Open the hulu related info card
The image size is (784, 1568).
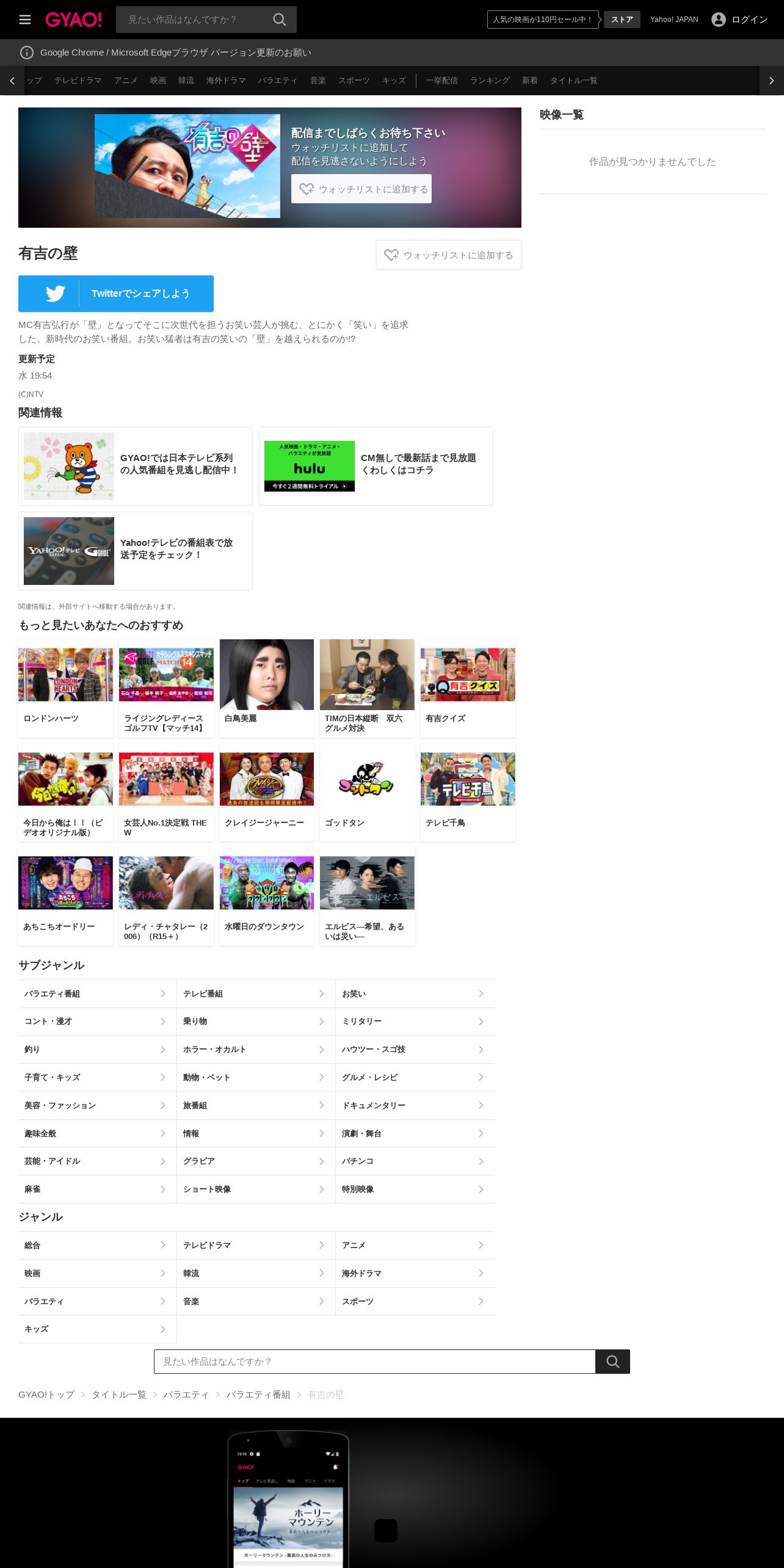pos(376,466)
